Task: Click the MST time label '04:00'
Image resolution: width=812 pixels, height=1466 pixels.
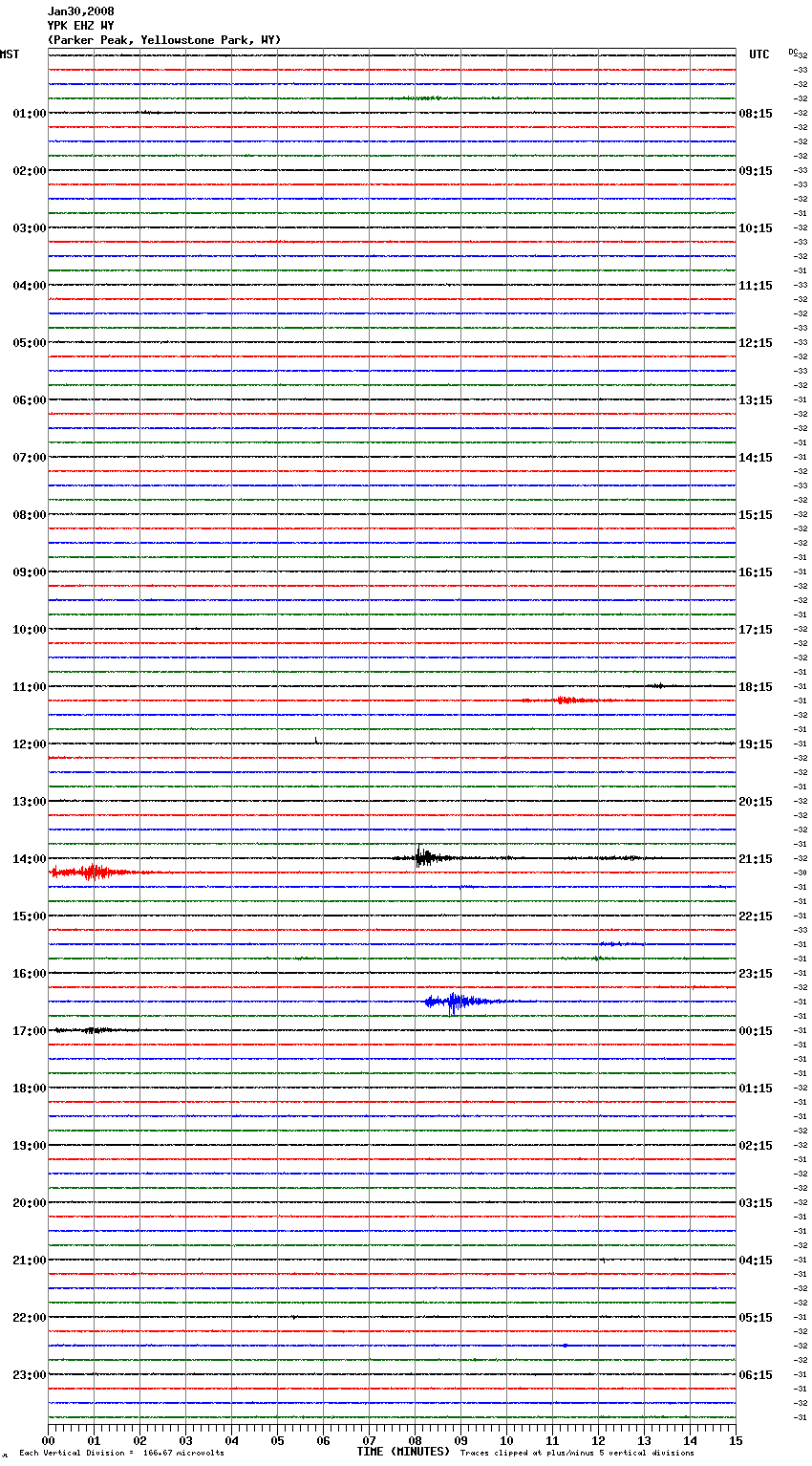Action: (29, 286)
